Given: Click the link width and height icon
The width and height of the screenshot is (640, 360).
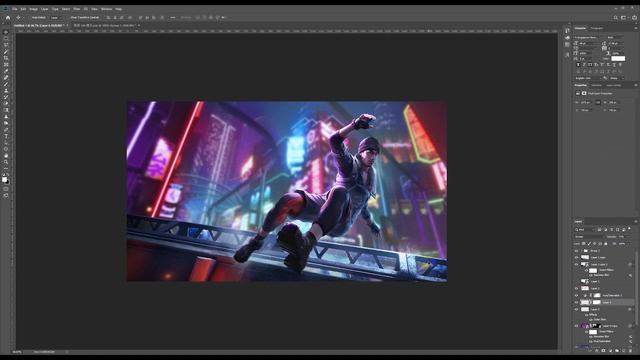Looking at the screenshot, I should (598, 103).
